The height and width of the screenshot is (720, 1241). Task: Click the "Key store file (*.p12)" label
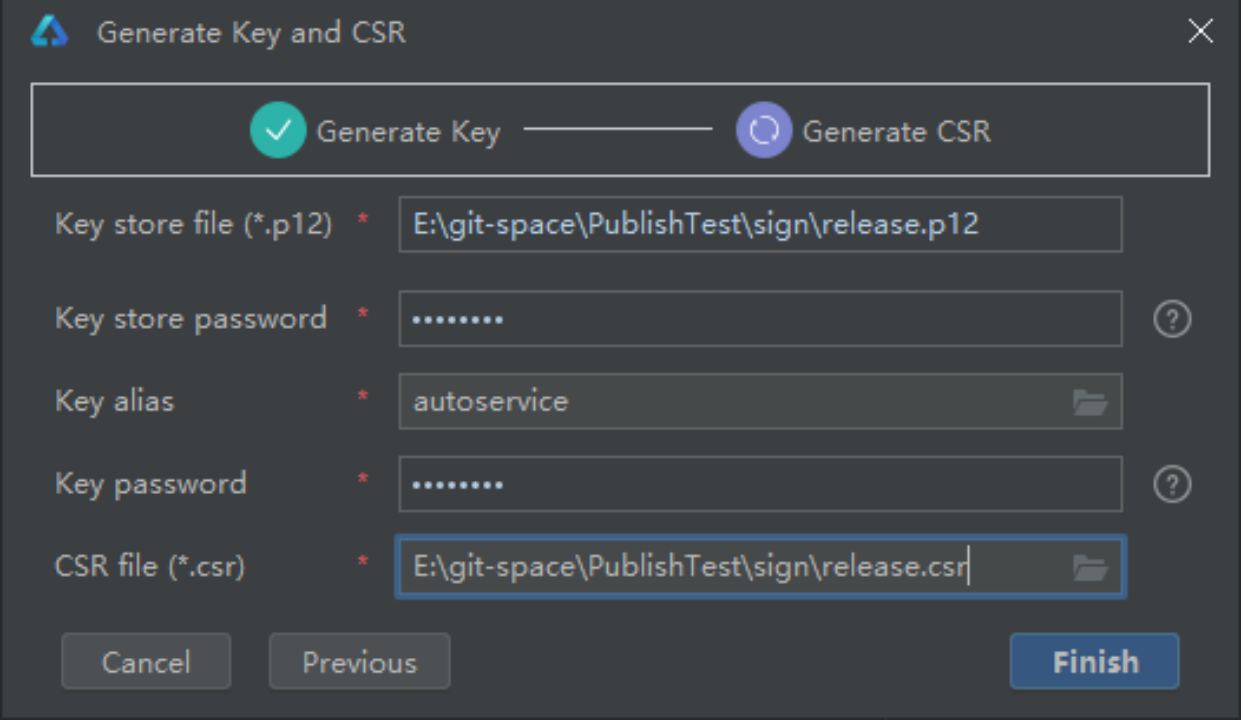(x=193, y=224)
